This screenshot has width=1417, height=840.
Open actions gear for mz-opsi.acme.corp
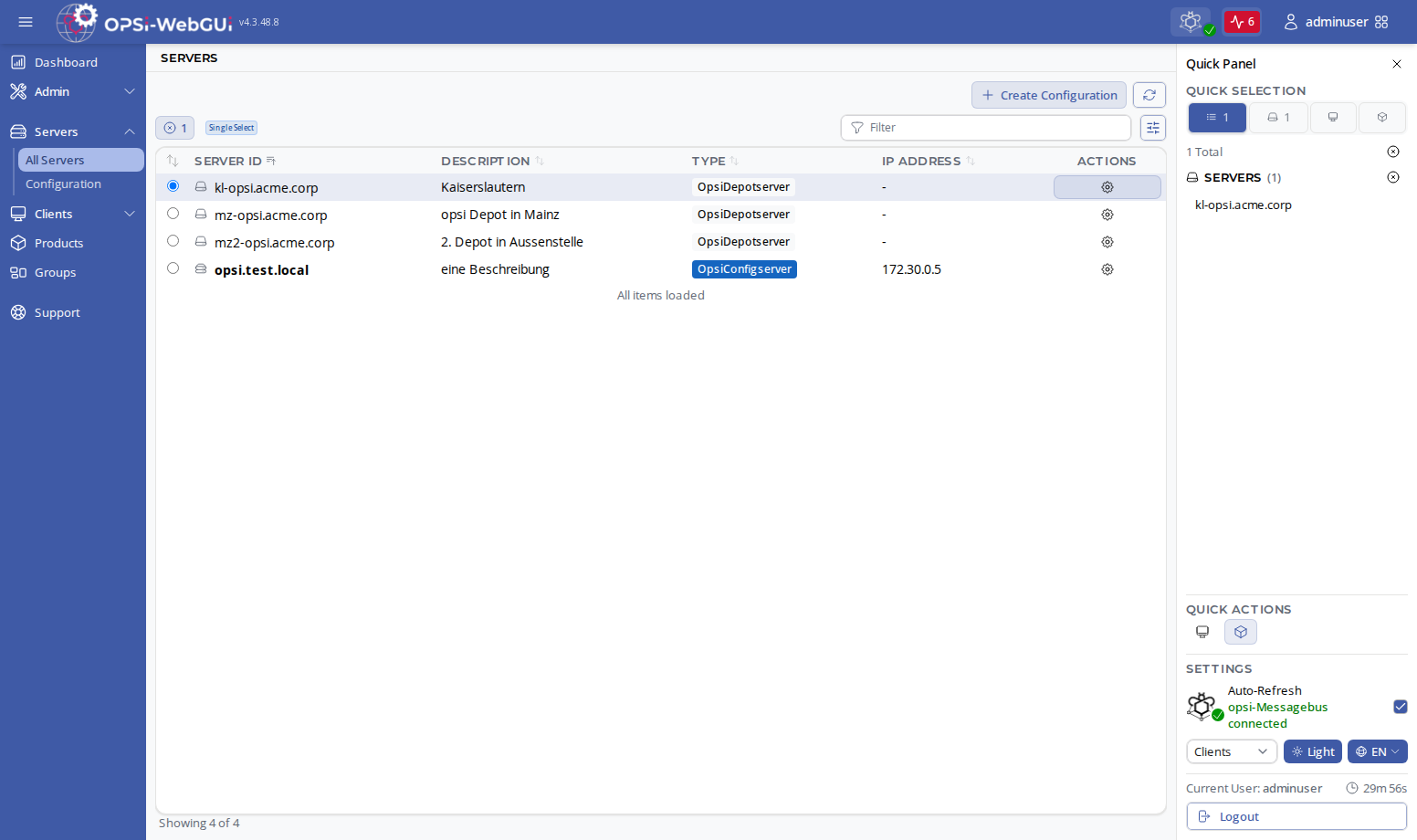[x=1107, y=215]
